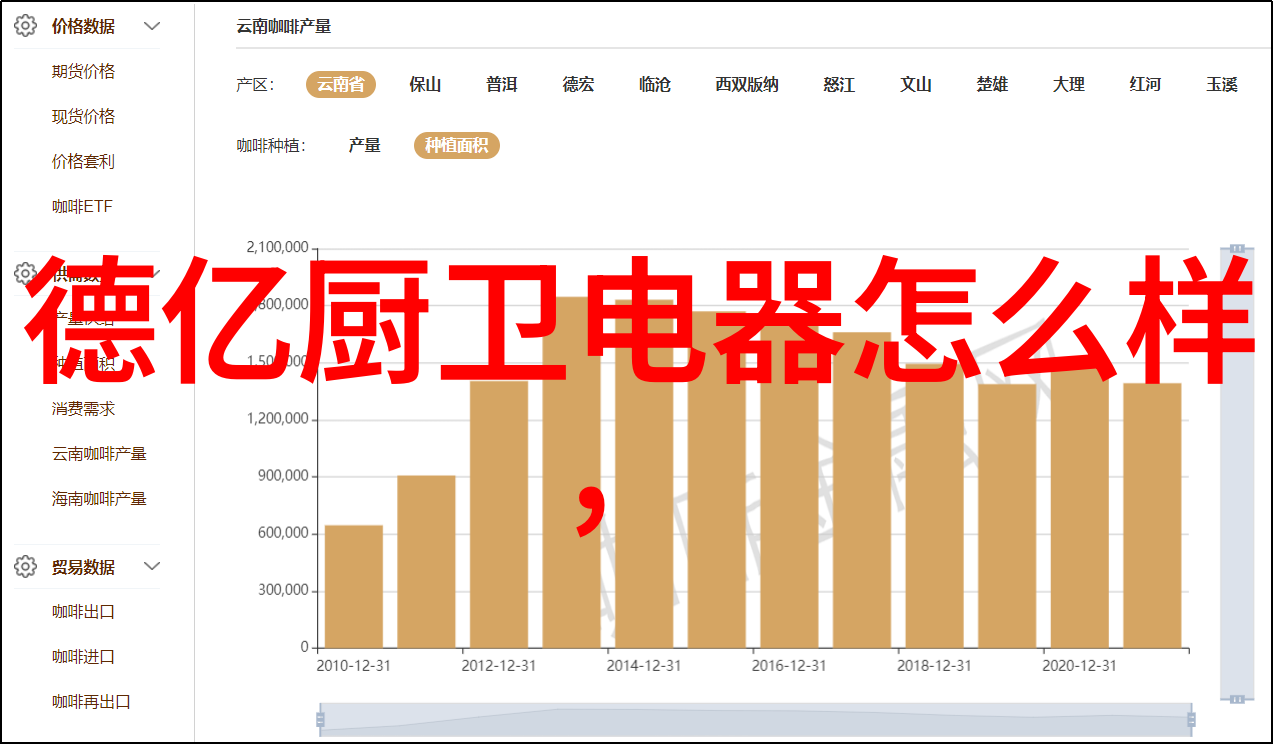Select 西双版纳 as the region

click(747, 85)
